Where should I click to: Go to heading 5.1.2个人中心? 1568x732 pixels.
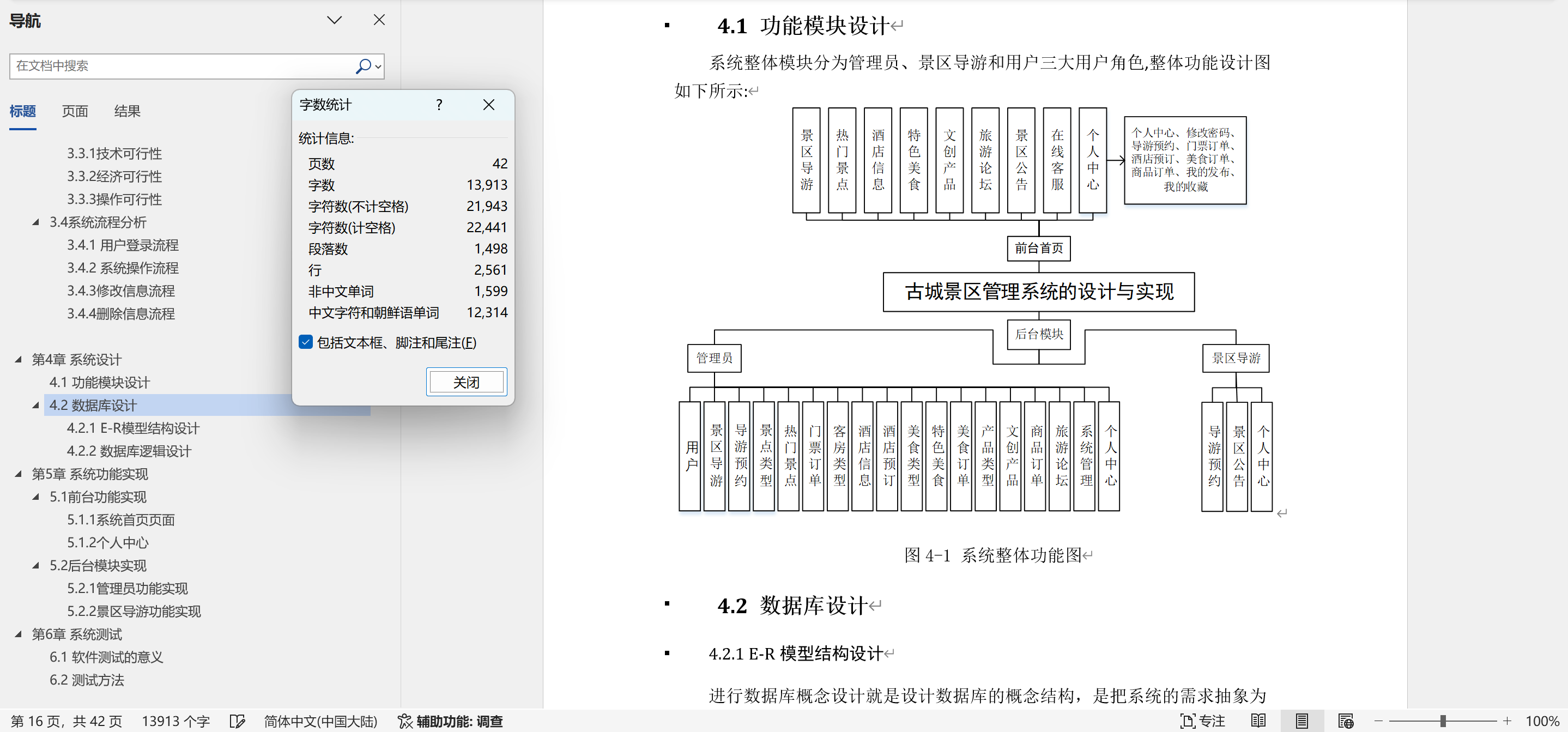pyautogui.click(x=108, y=543)
